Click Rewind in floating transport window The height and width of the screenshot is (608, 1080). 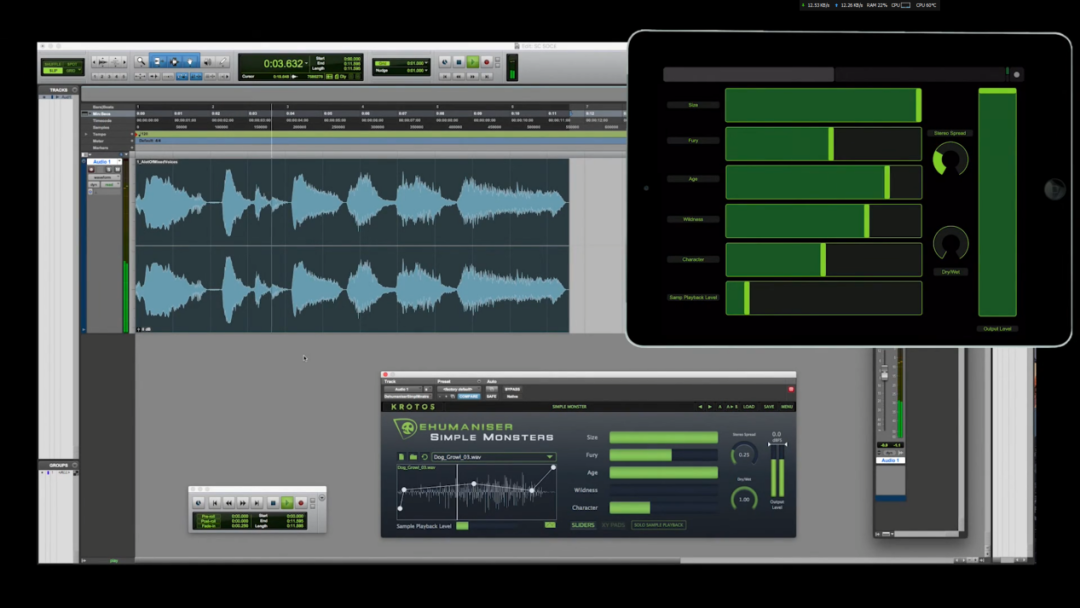pos(229,503)
